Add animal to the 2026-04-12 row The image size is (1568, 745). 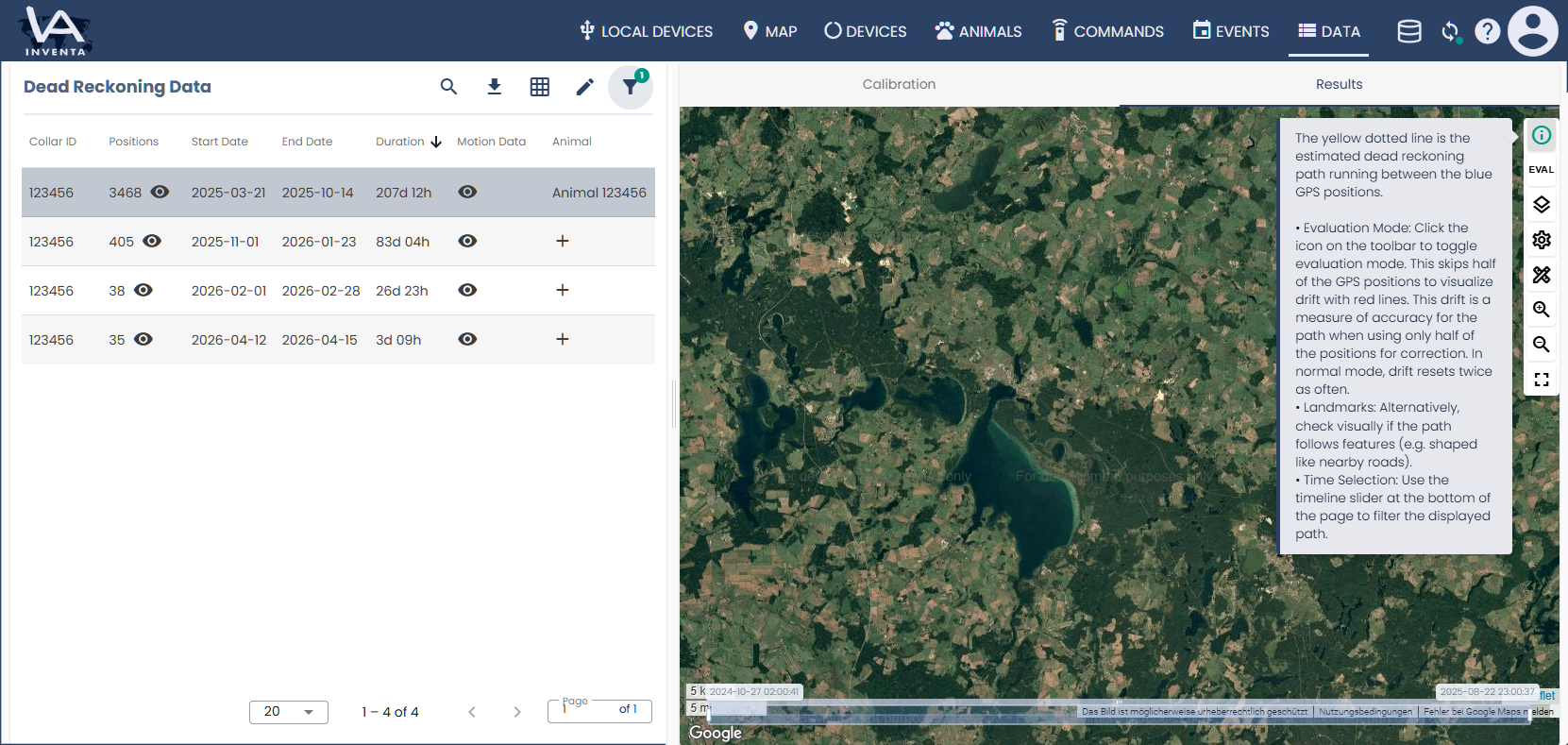click(x=563, y=339)
